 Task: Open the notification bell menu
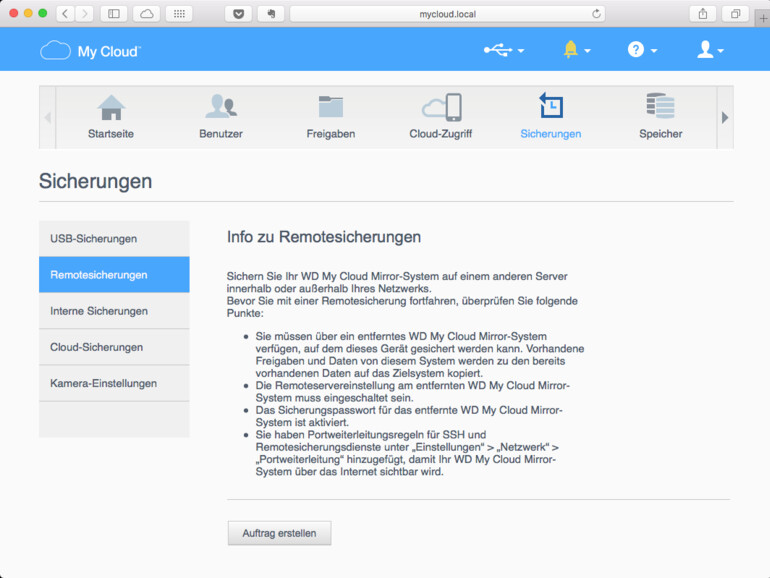click(577, 50)
